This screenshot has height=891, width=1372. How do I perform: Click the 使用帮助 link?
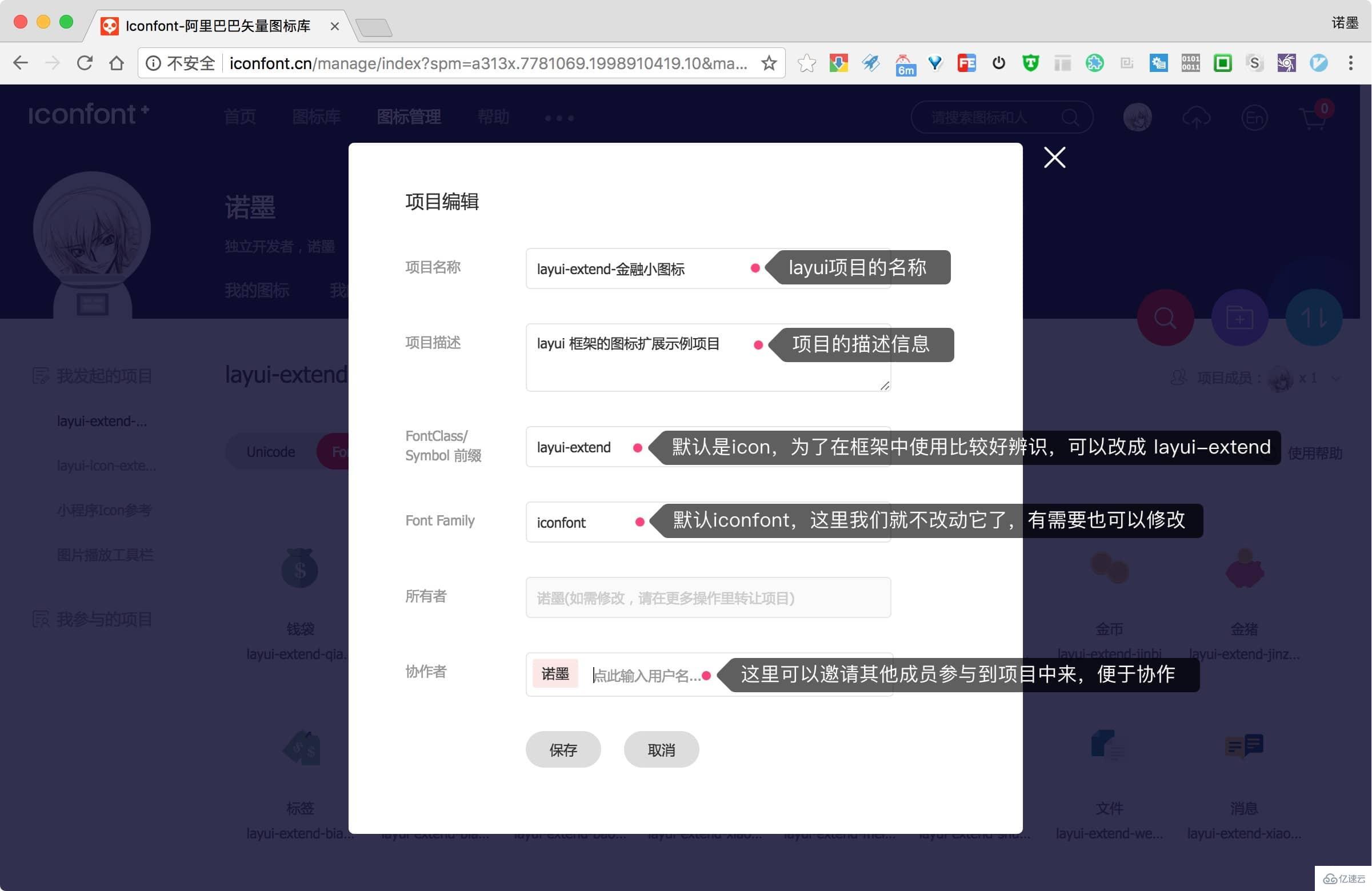[x=1315, y=453]
